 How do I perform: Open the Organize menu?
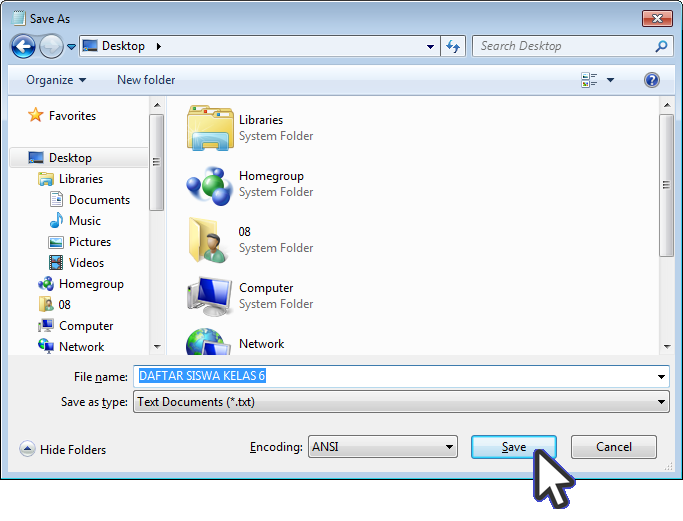(56, 80)
